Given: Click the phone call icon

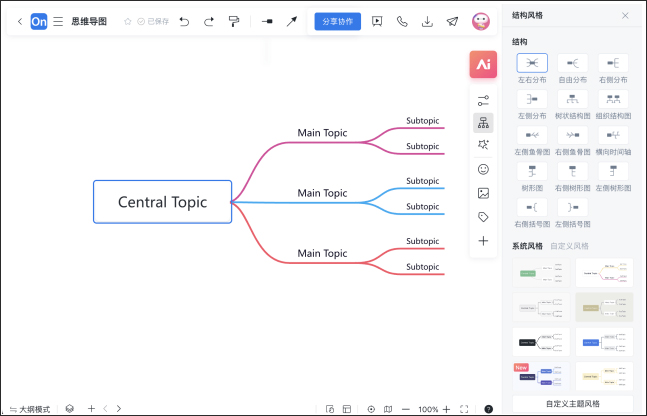Looking at the screenshot, I should [402, 21].
